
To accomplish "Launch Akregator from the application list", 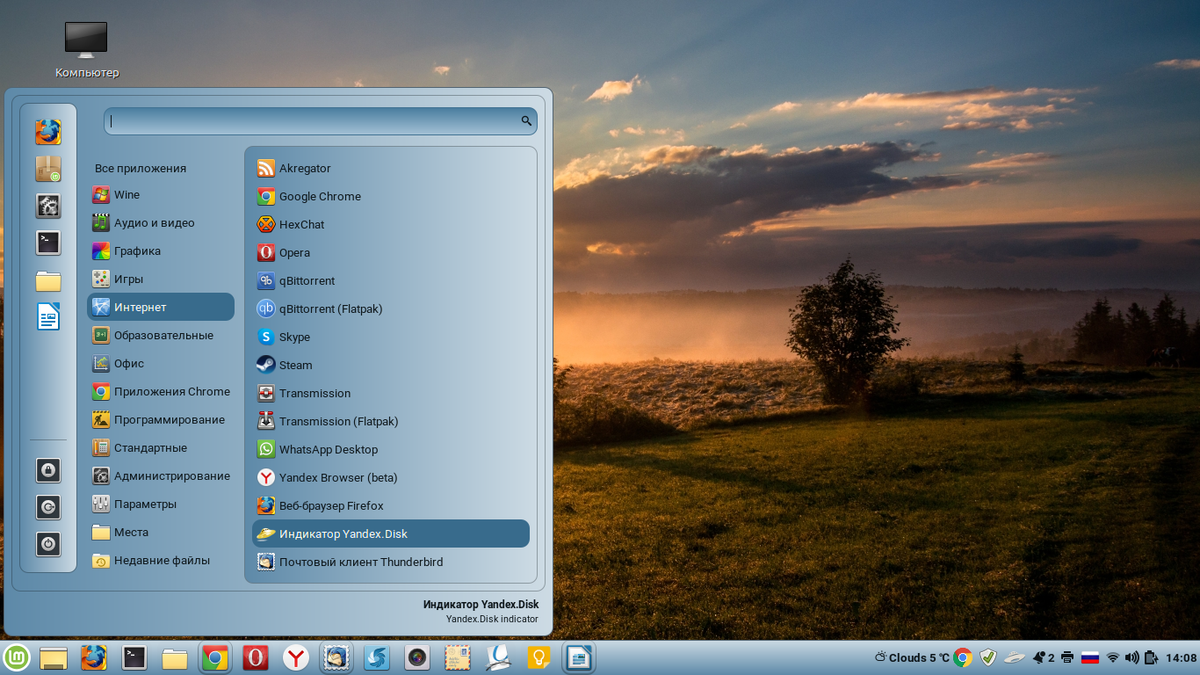I will 390,168.
